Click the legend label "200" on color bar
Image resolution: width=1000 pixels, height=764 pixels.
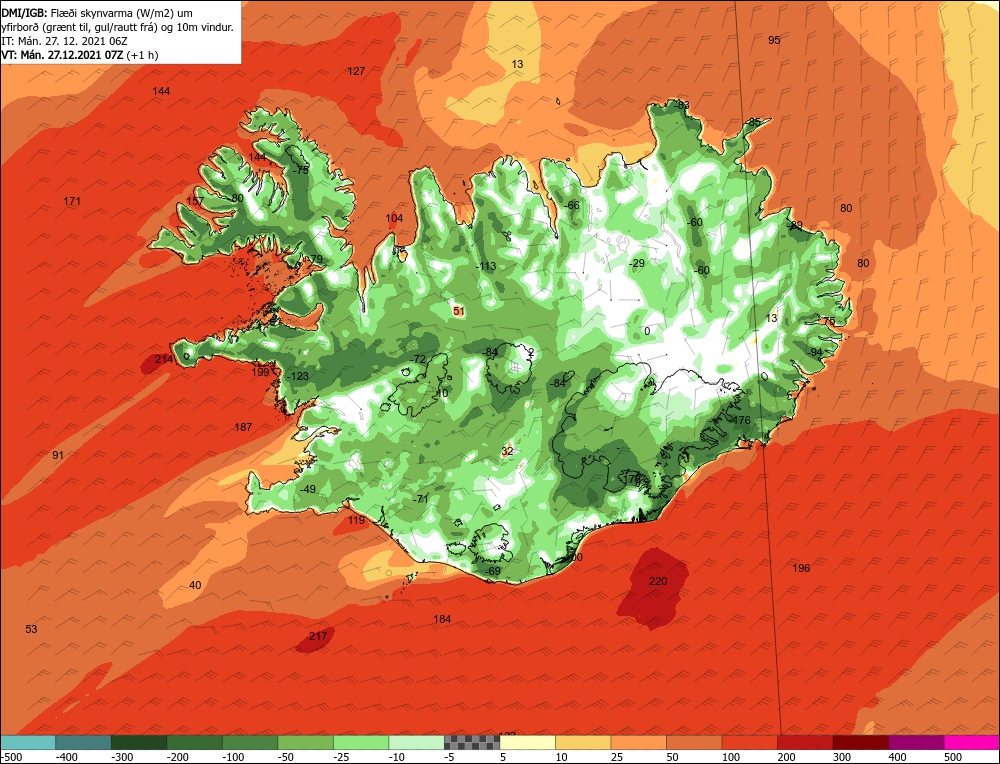coord(786,757)
